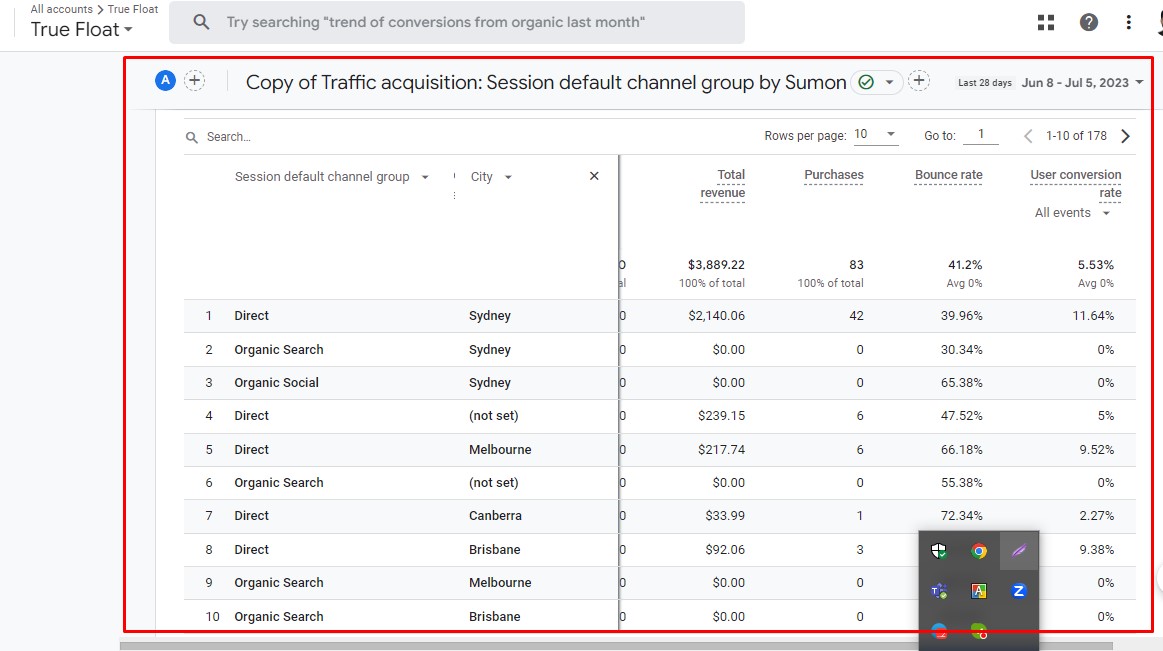Sort by the Purchases column header
Image resolution: width=1163 pixels, height=651 pixels.
[834, 175]
